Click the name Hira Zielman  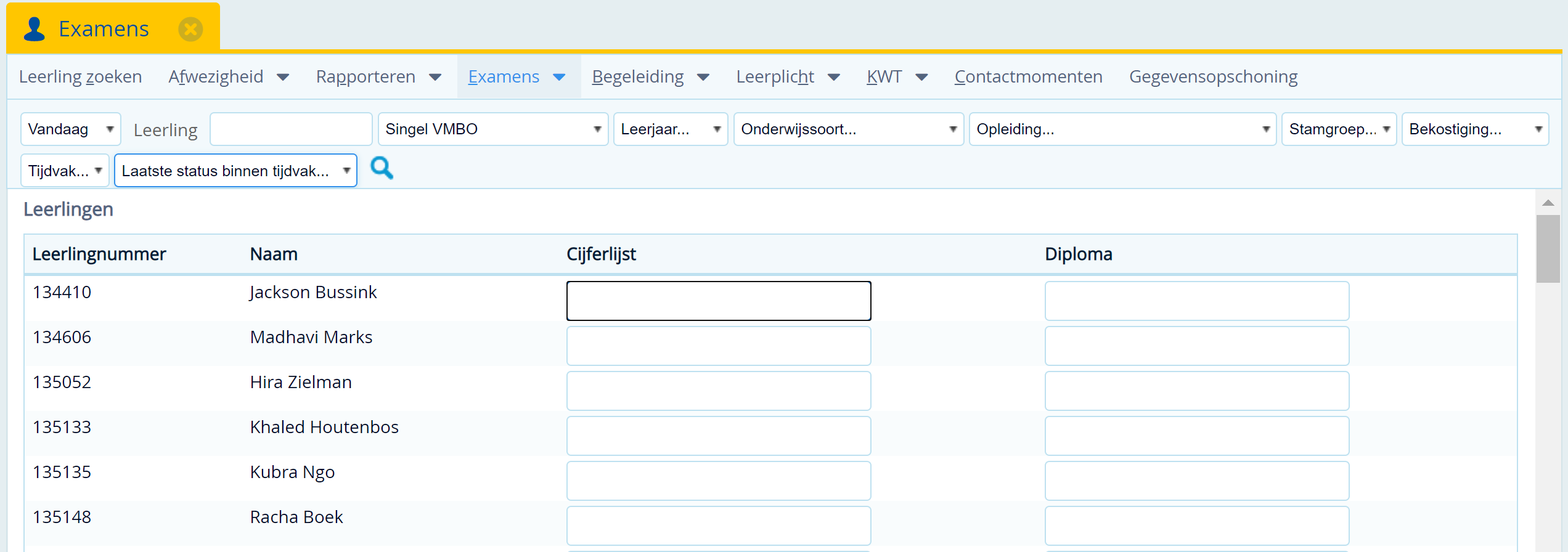point(301,382)
